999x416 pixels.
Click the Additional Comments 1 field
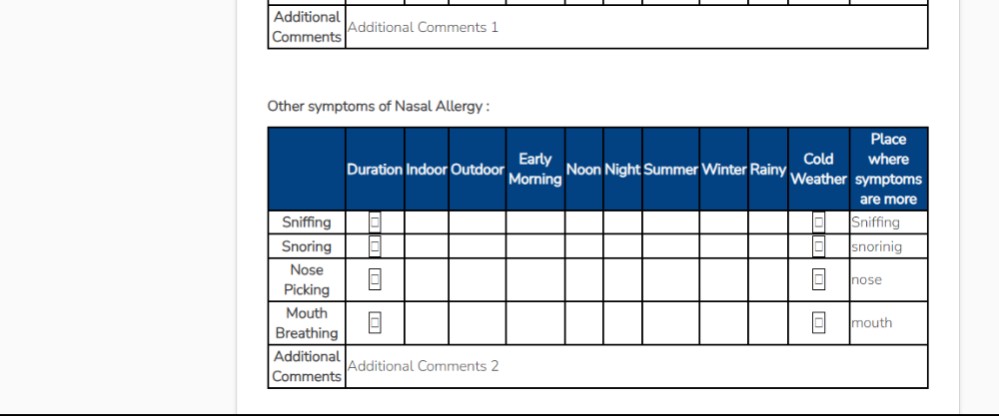(x=636, y=27)
